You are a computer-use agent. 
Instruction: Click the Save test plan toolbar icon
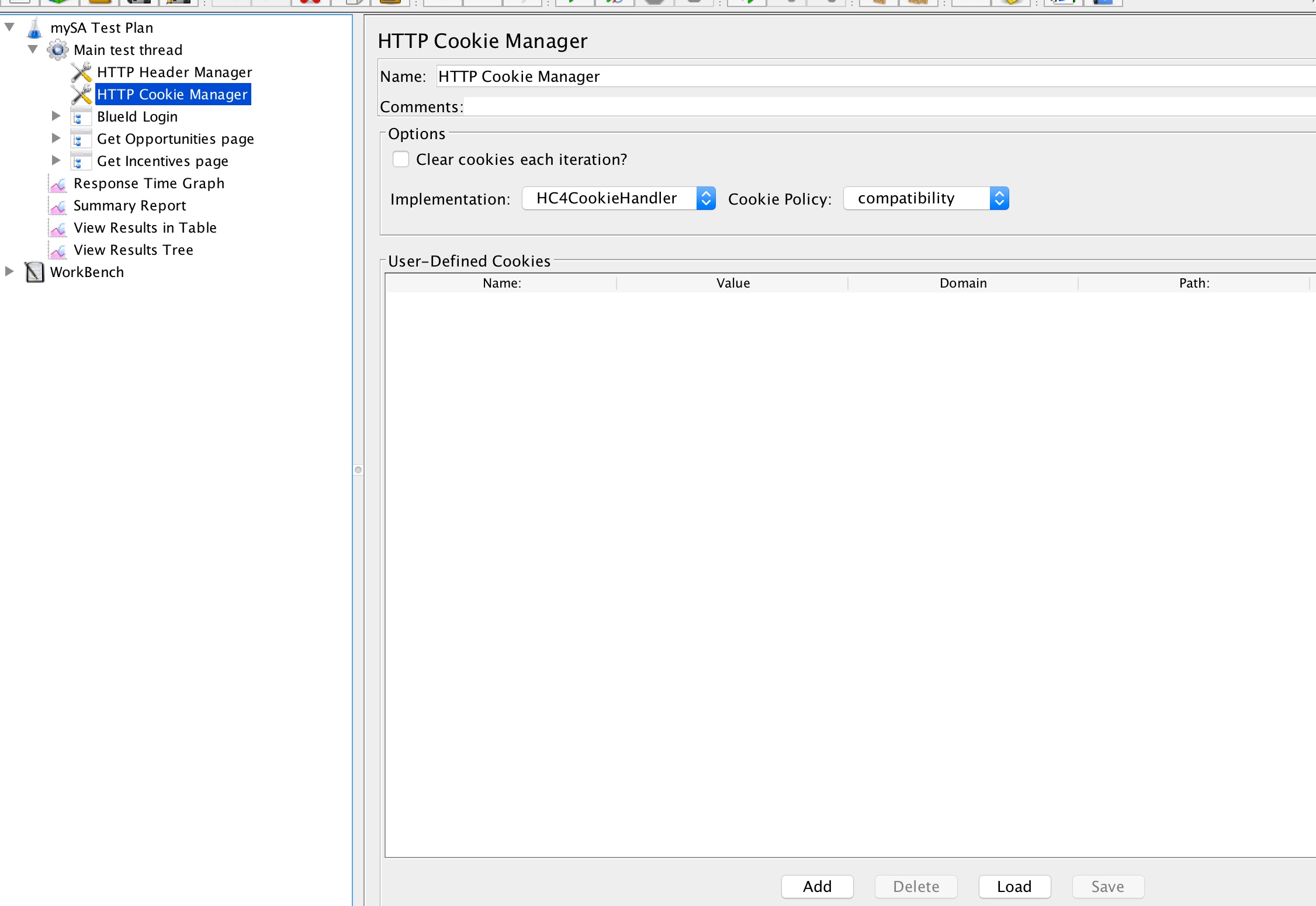click(138, 2)
